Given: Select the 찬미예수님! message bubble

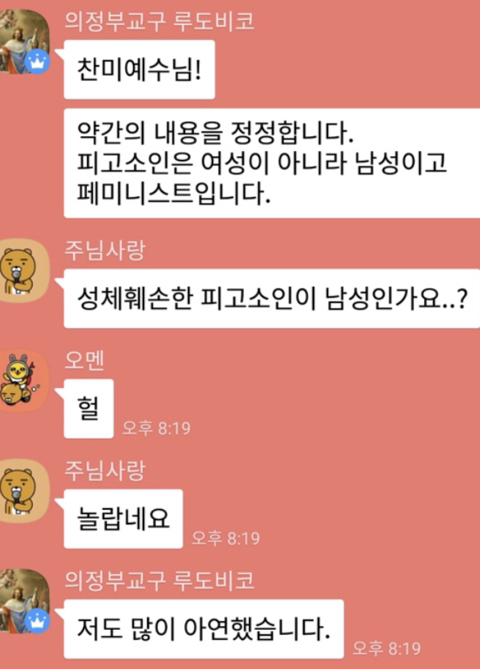Looking at the screenshot, I should point(139,70).
